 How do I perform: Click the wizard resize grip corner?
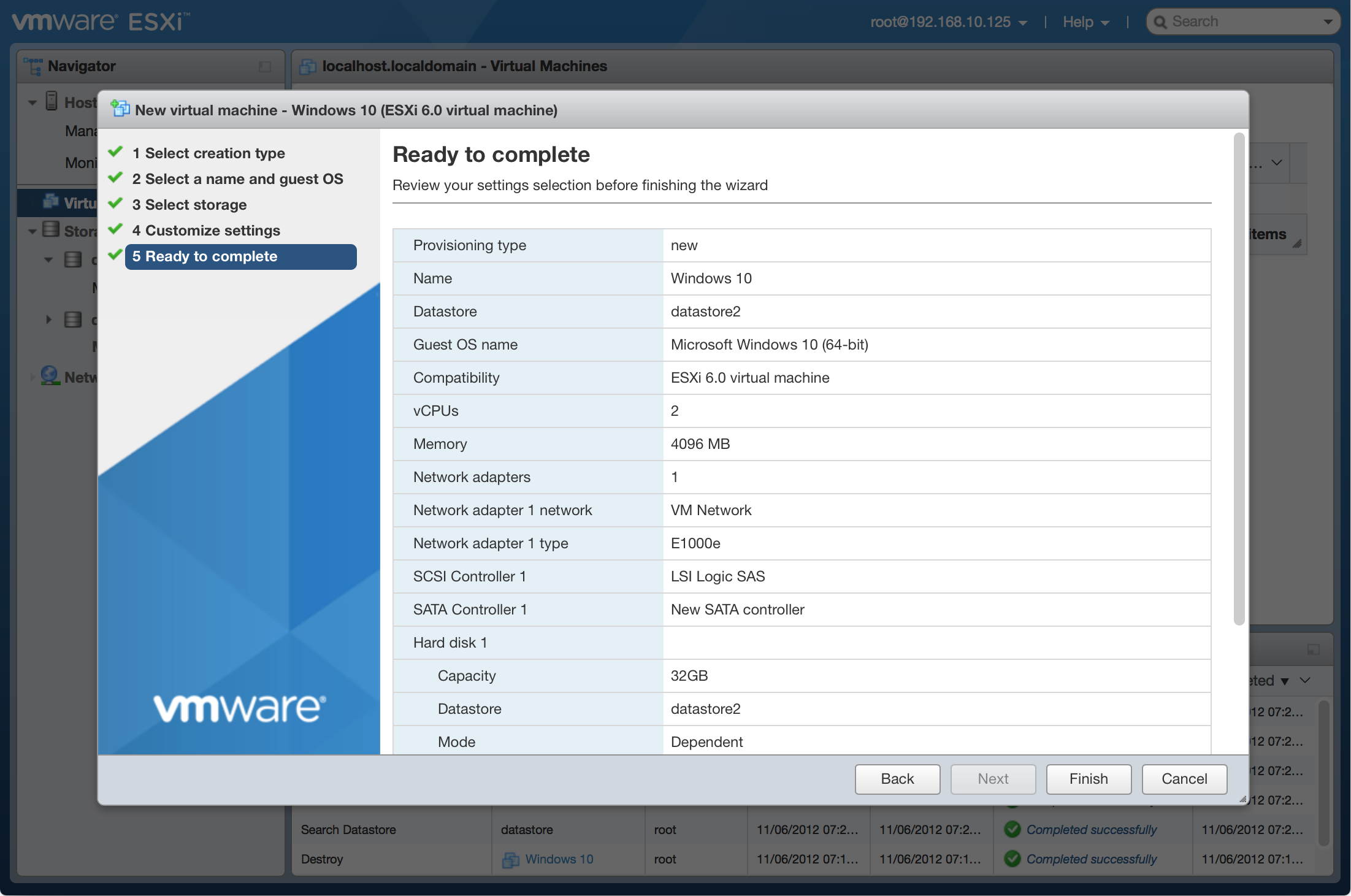pos(1242,799)
